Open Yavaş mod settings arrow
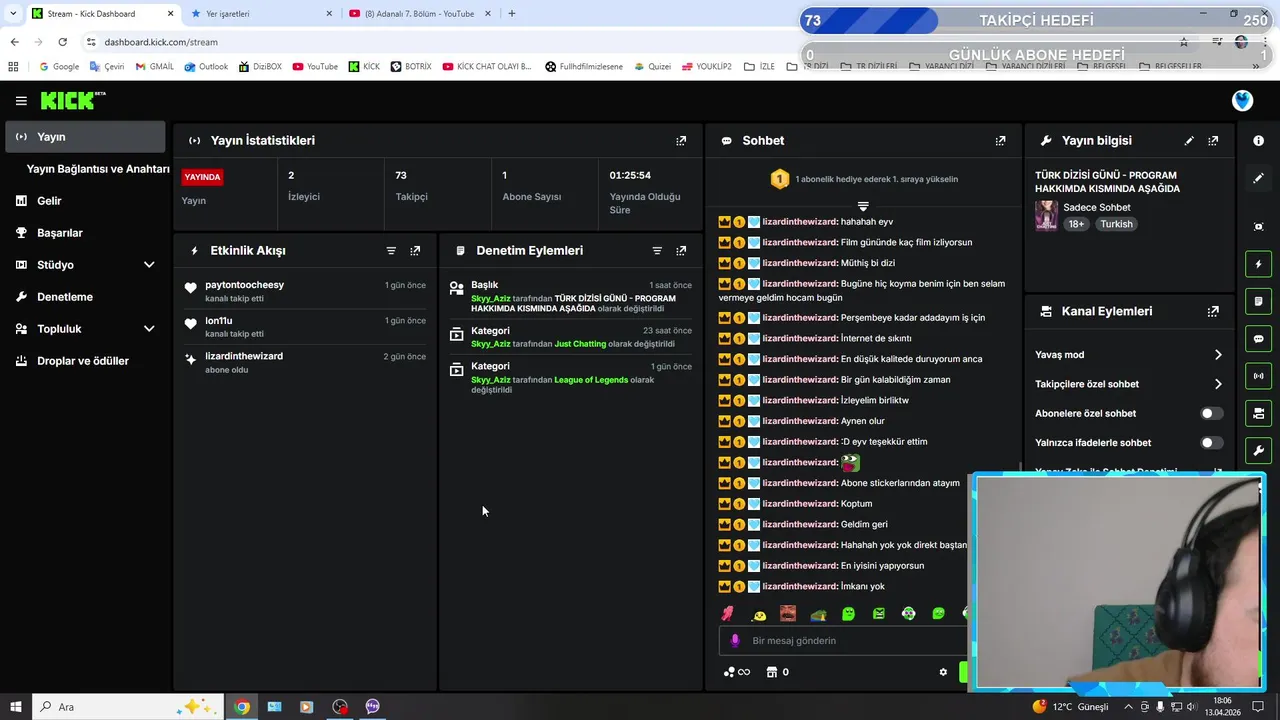 tap(1218, 355)
